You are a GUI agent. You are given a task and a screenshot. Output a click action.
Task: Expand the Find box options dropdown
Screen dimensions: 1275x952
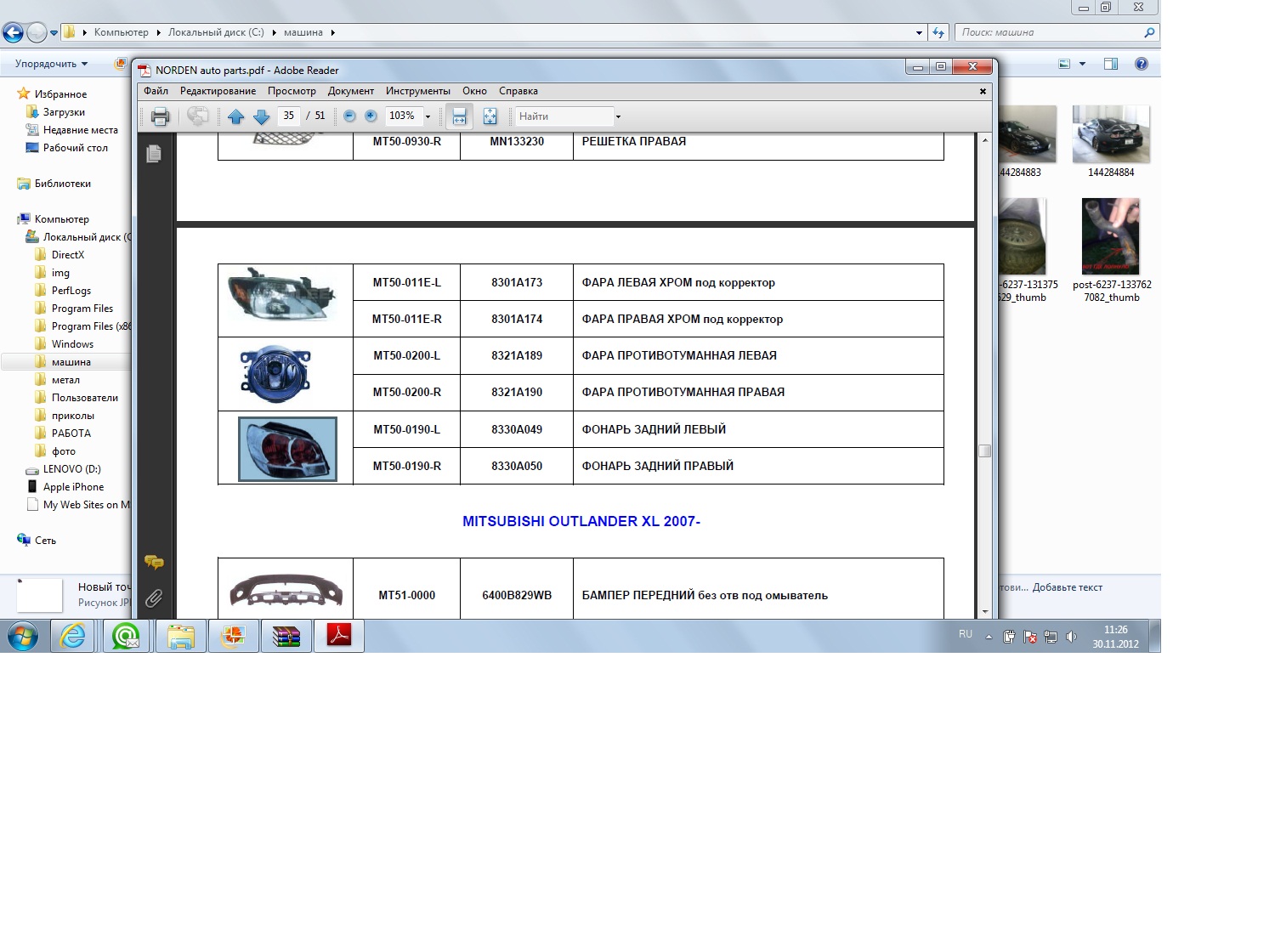[x=618, y=116]
